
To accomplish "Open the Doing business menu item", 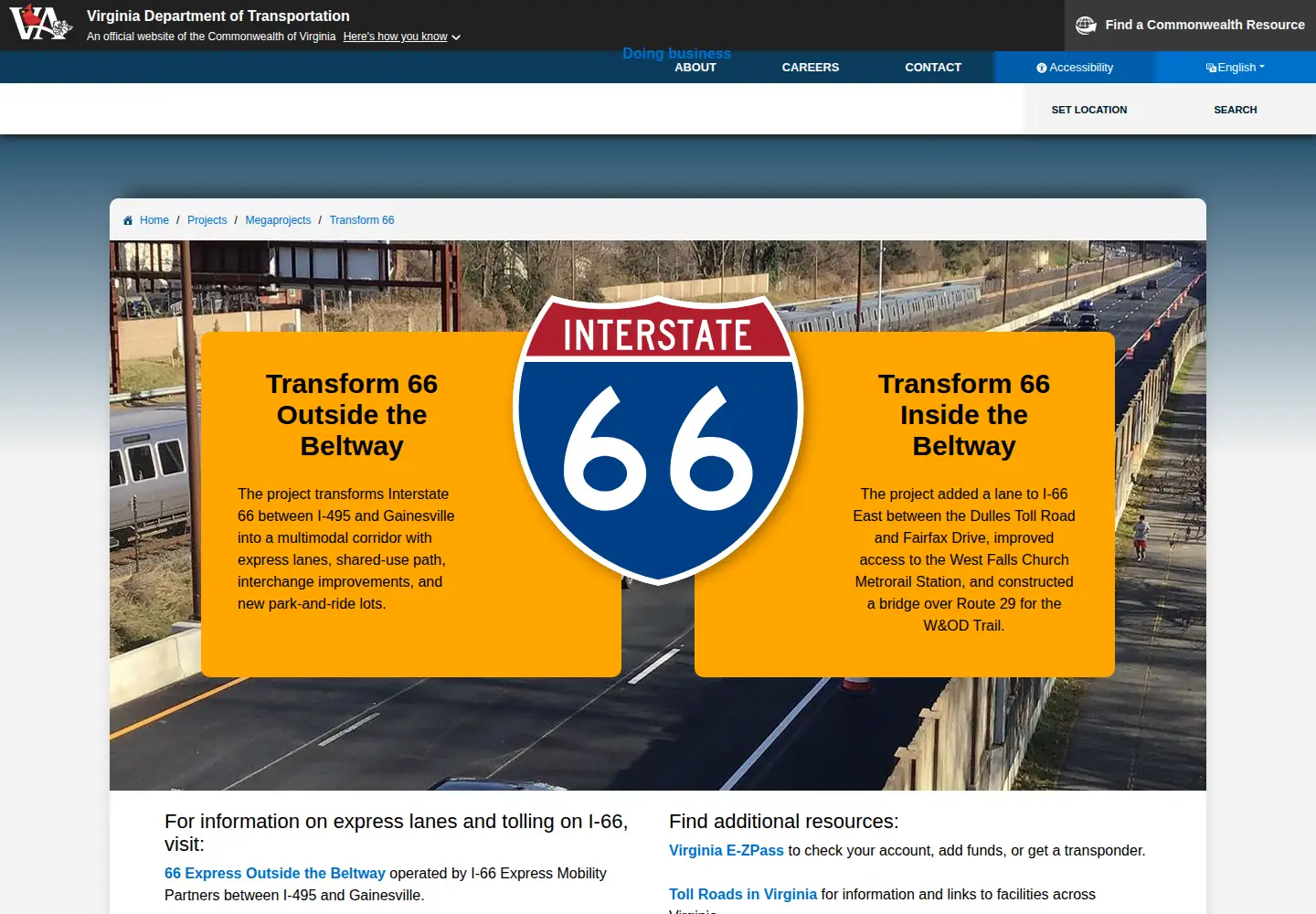I will [676, 53].
